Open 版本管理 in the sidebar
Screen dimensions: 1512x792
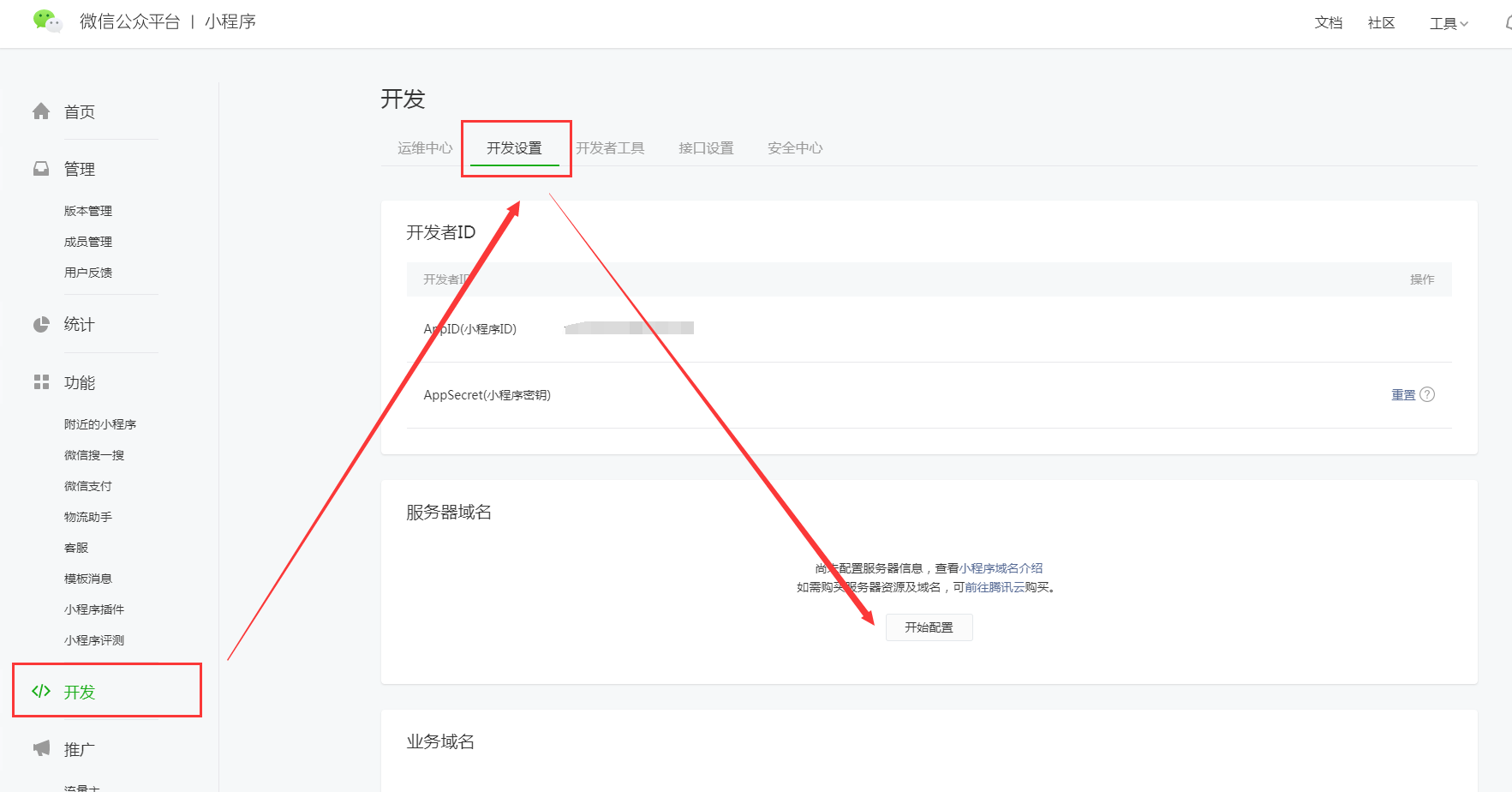(88, 211)
